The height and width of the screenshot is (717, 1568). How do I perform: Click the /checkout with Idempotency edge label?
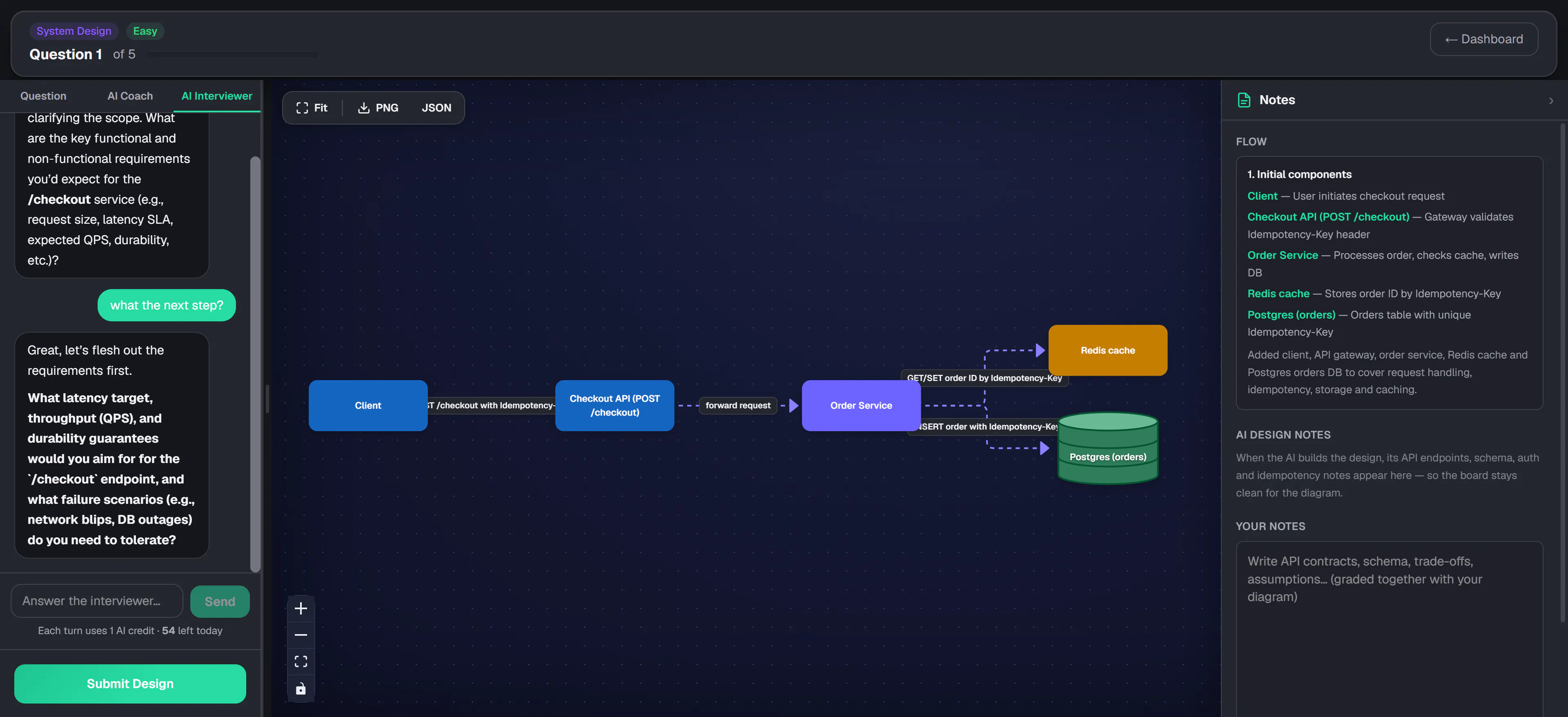point(490,405)
